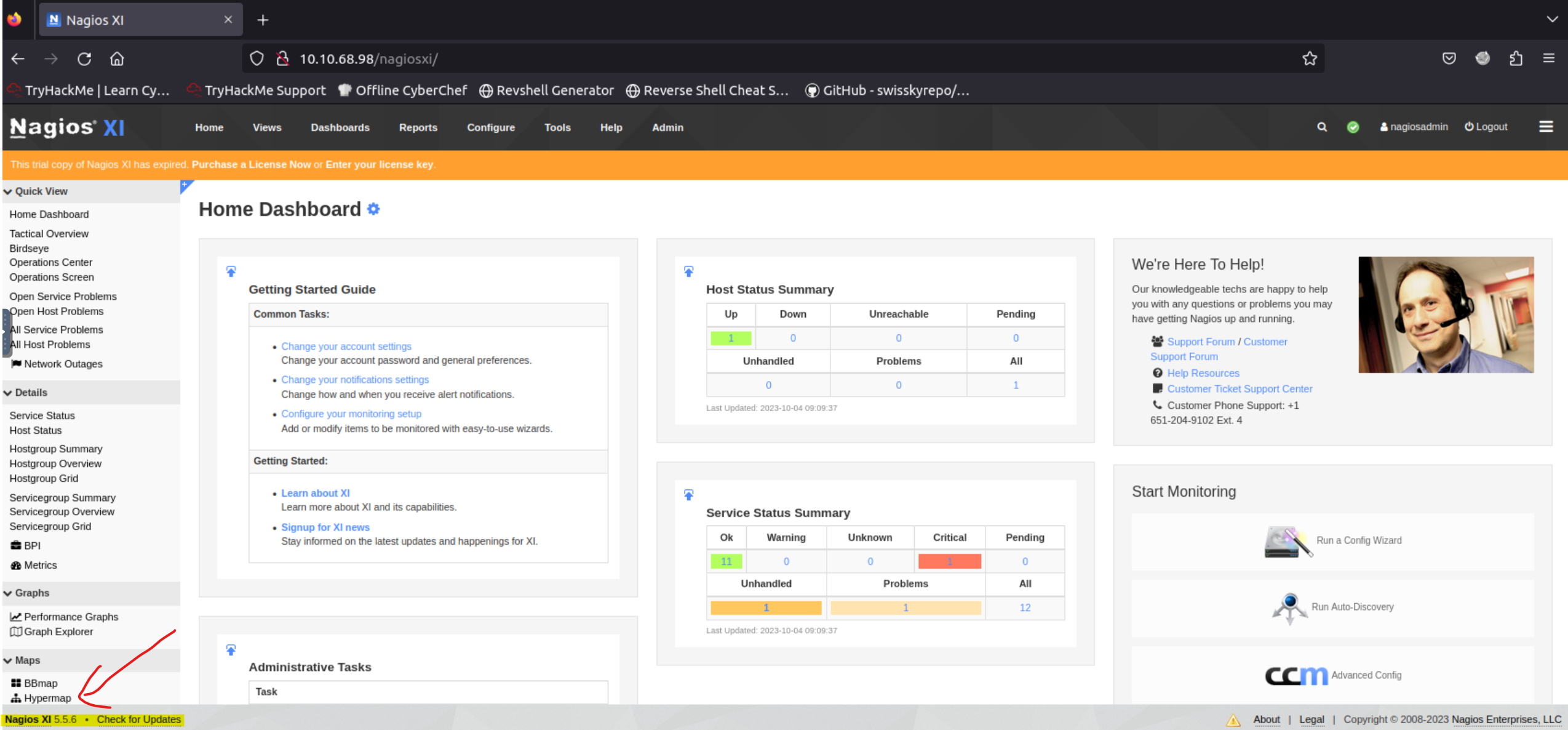Open the Configure menu
Viewport: 1568px width, 730px height.
click(x=490, y=127)
